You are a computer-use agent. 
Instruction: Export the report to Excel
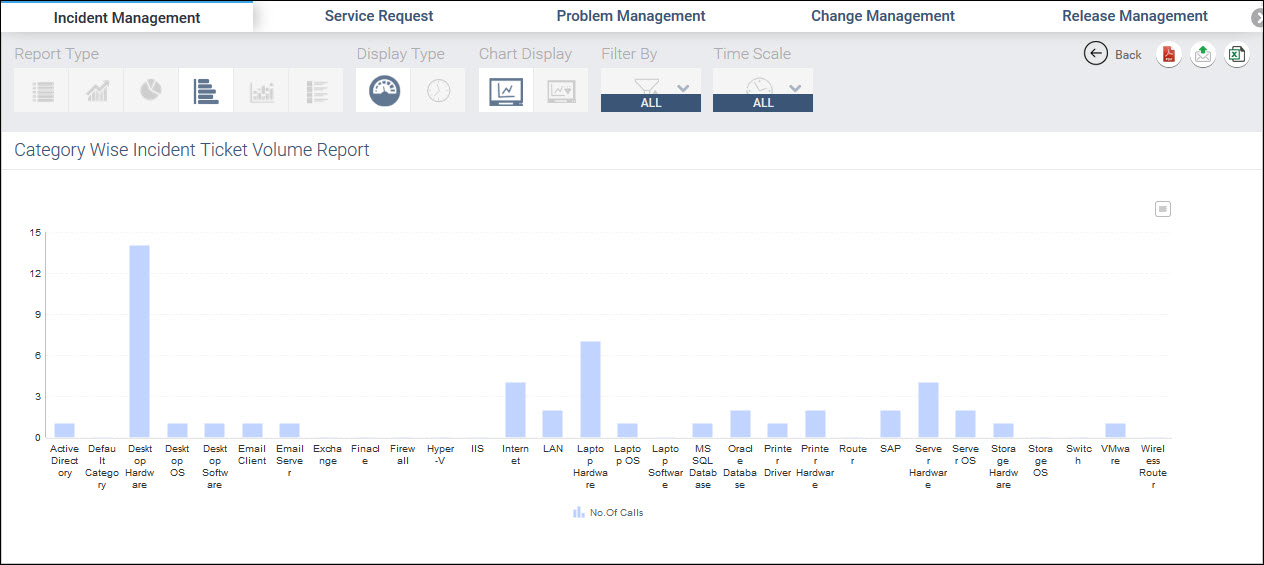1237,55
